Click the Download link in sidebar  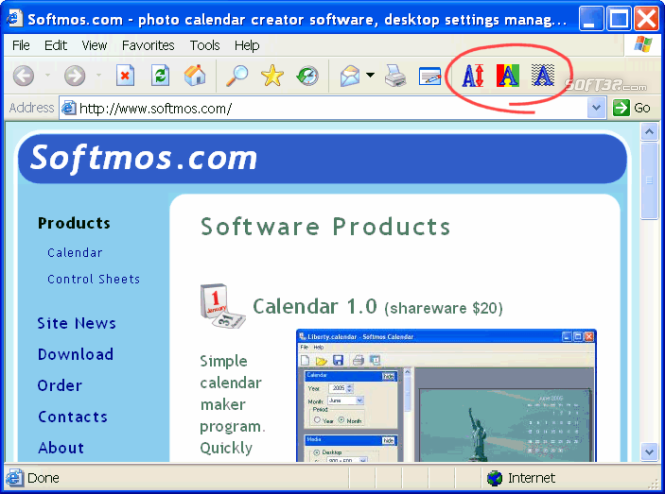(x=75, y=354)
